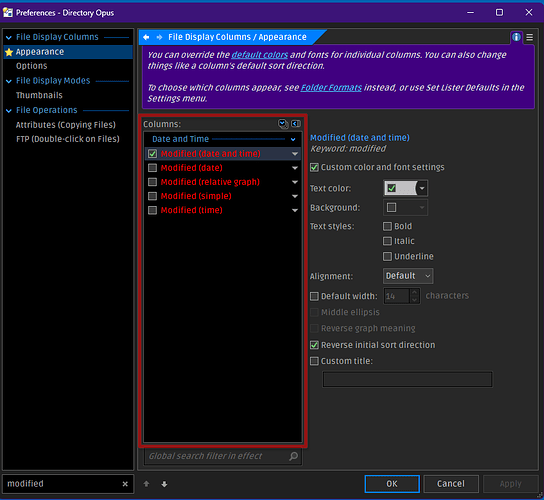Open the Alignment Default dropdown
544x500 pixels.
[408, 276]
